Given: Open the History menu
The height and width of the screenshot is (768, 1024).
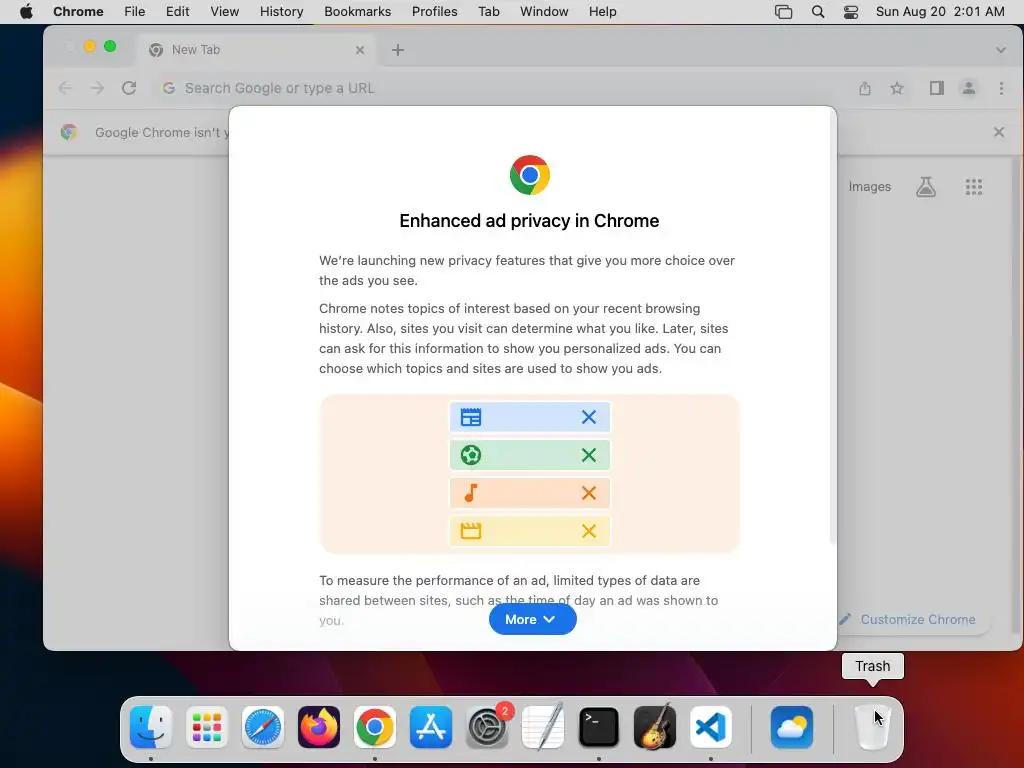Looking at the screenshot, I should click(281, 11).
